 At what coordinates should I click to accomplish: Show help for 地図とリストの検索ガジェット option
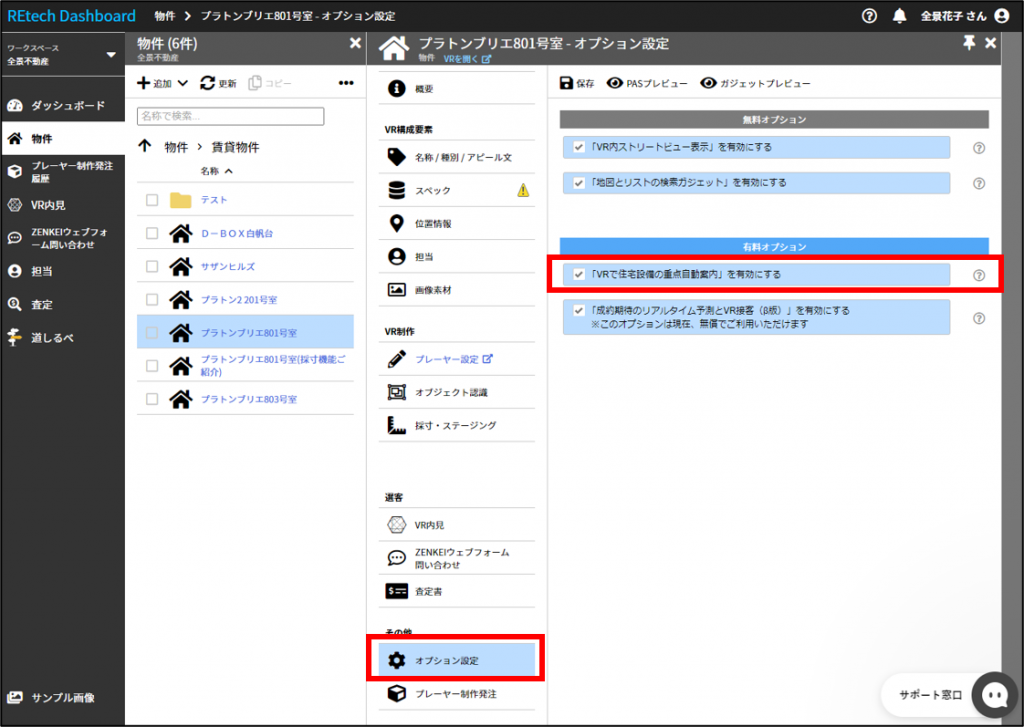click(x=979, y=184)
